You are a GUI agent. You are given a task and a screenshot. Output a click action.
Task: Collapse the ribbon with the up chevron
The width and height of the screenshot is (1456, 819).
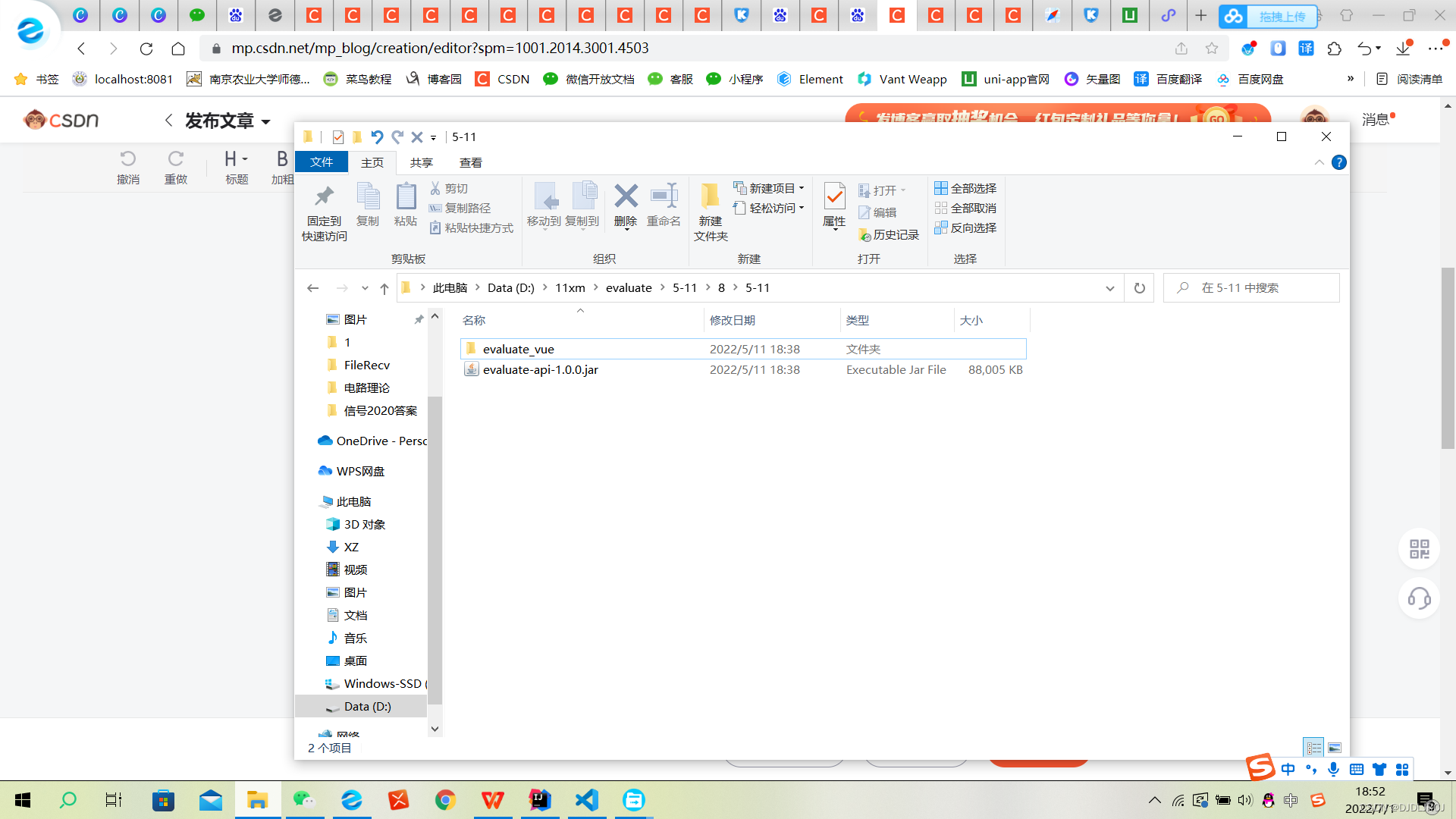point(1319,162)
